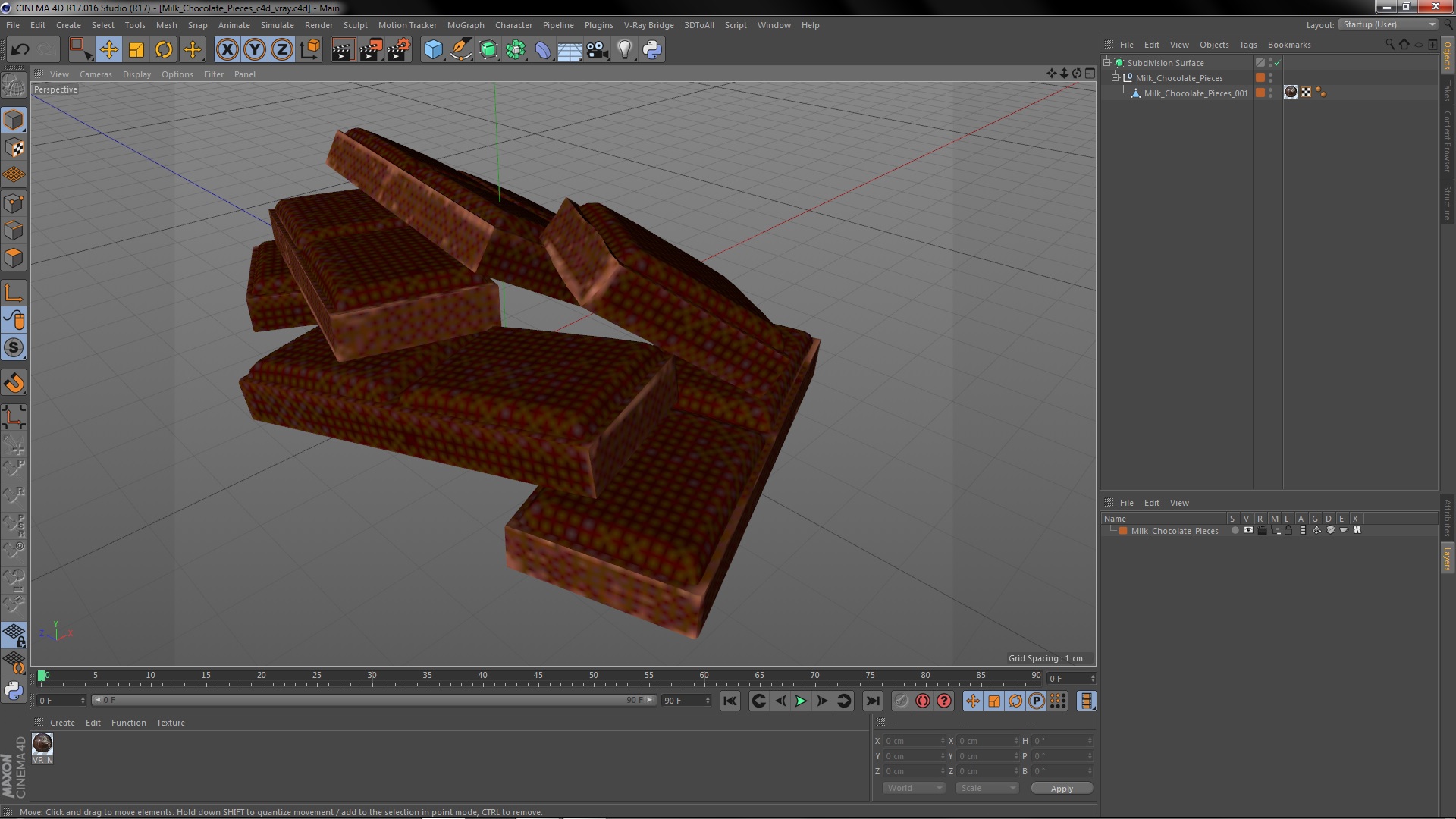Image resolution: width=1456 pixels, height=819 pixels.
Task: Select Milk_Chocolate_Pieces_001 object
Action: pos(1196,93)
